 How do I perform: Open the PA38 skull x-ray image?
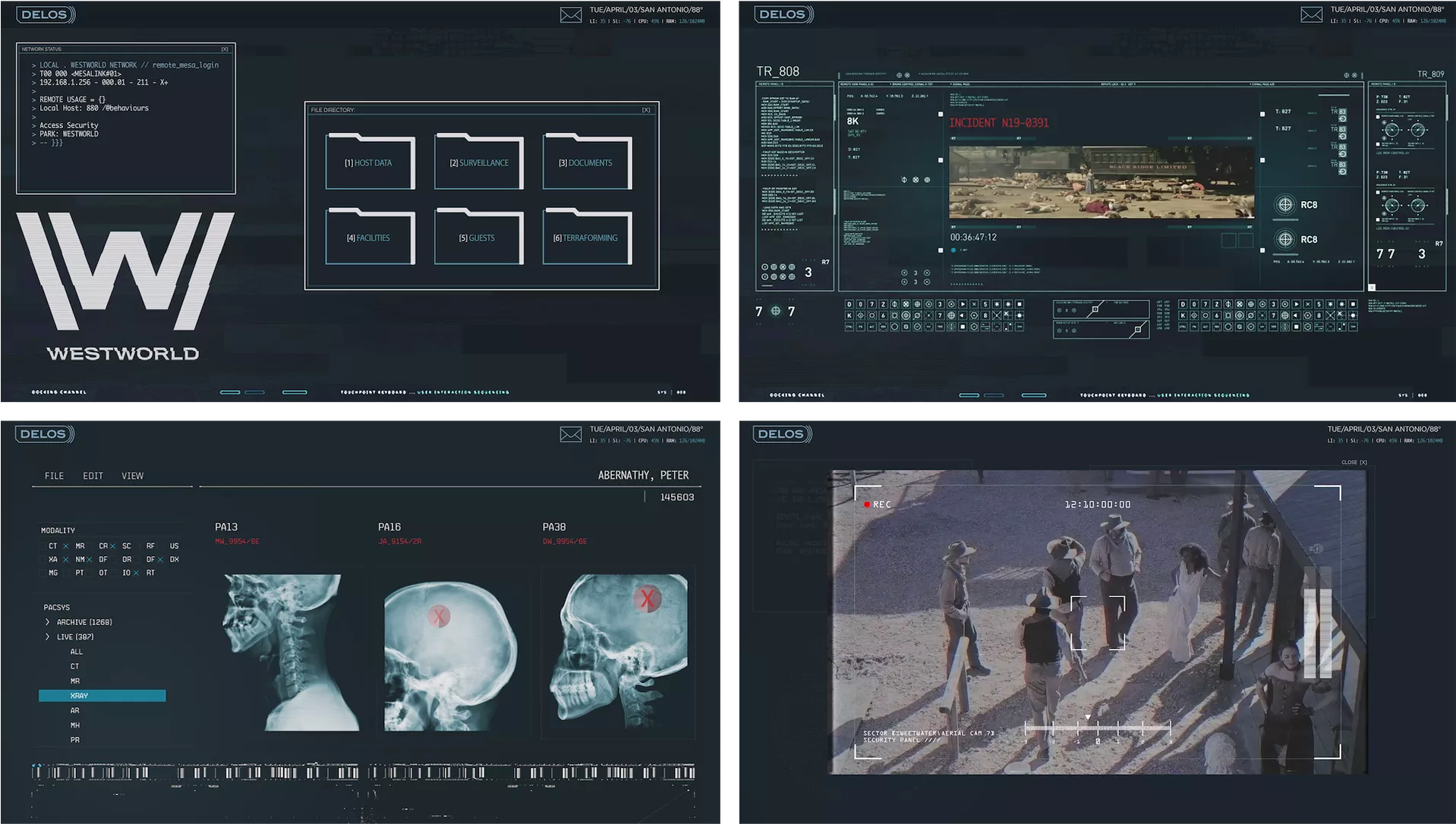[x=619, y=653]
